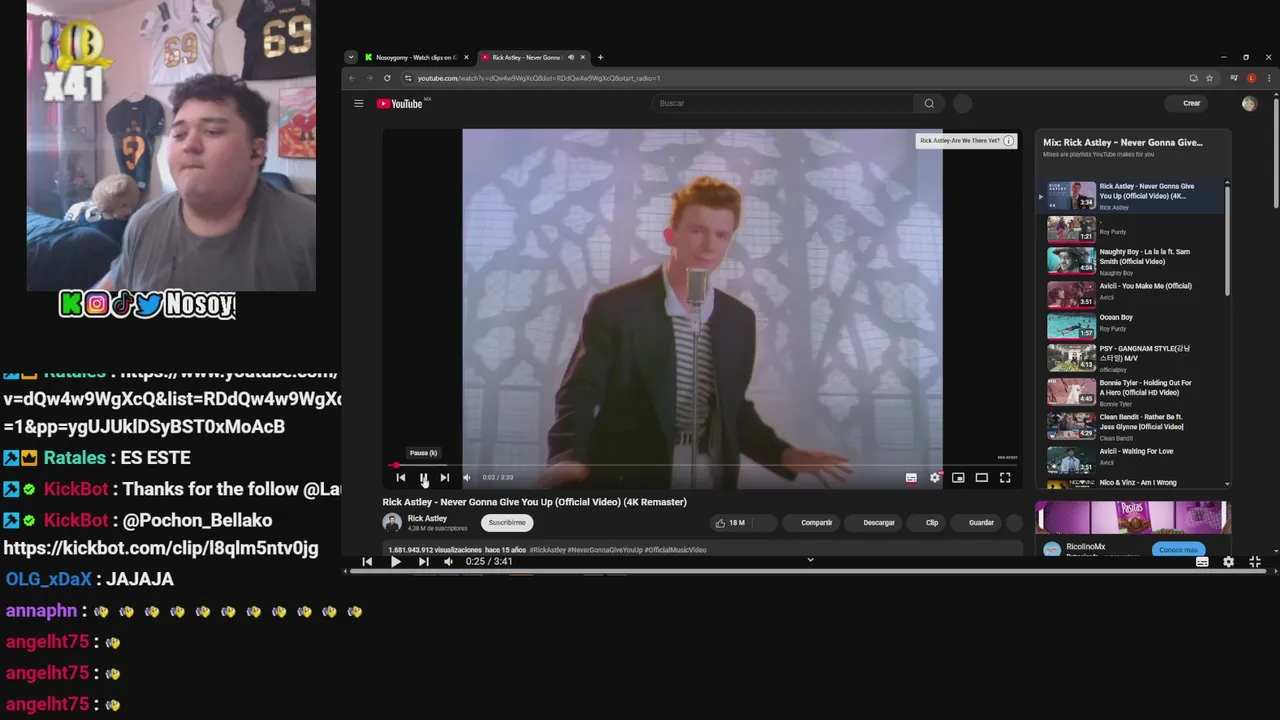The width and height of the screenshot is (1280, 720).
Task: Enter fullscreen in the YouTube player
Action: click(1005, 478)
